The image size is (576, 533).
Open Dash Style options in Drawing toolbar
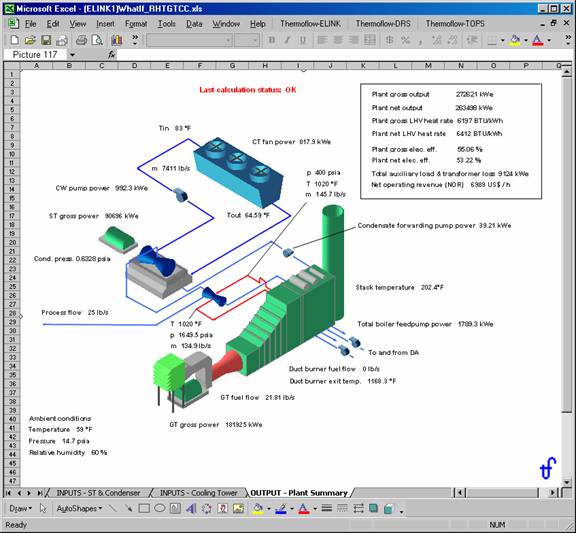click(x=342, y=508)
